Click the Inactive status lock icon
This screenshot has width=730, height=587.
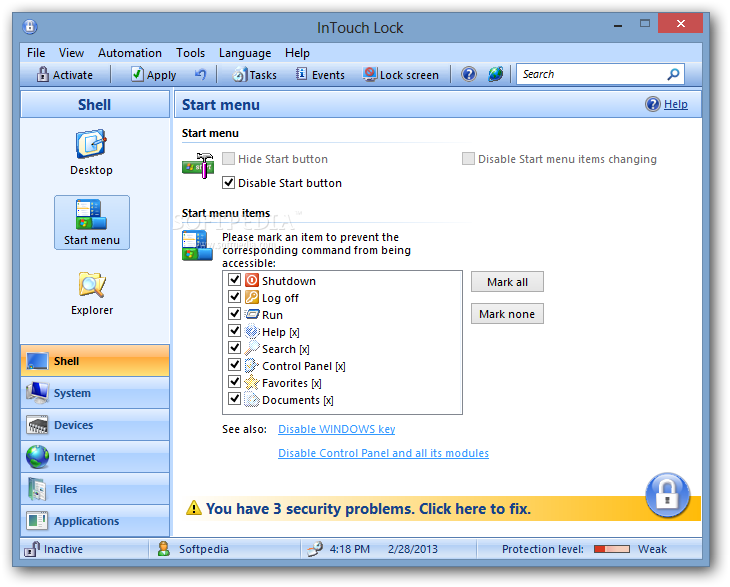(32, 549)
